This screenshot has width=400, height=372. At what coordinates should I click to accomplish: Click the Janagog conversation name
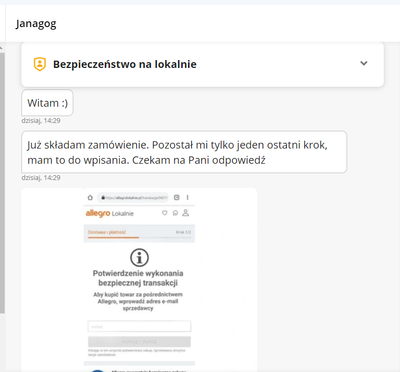point(36,24)
